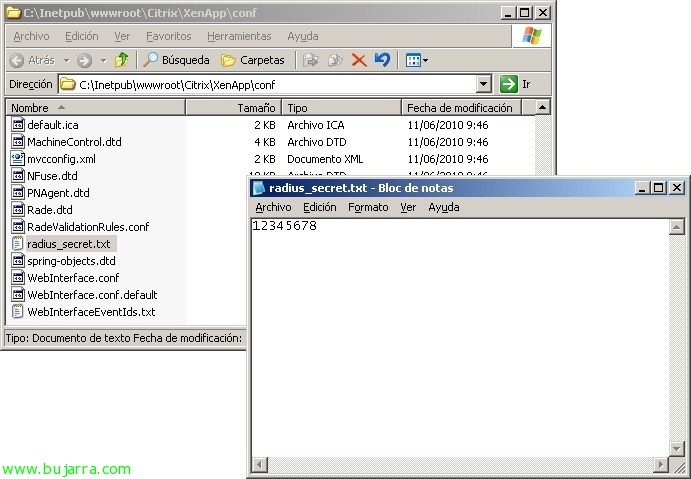Screen dimensions: 691x479
Task: Click the 12345678 text in Notepad
Action: click(285, 226)
